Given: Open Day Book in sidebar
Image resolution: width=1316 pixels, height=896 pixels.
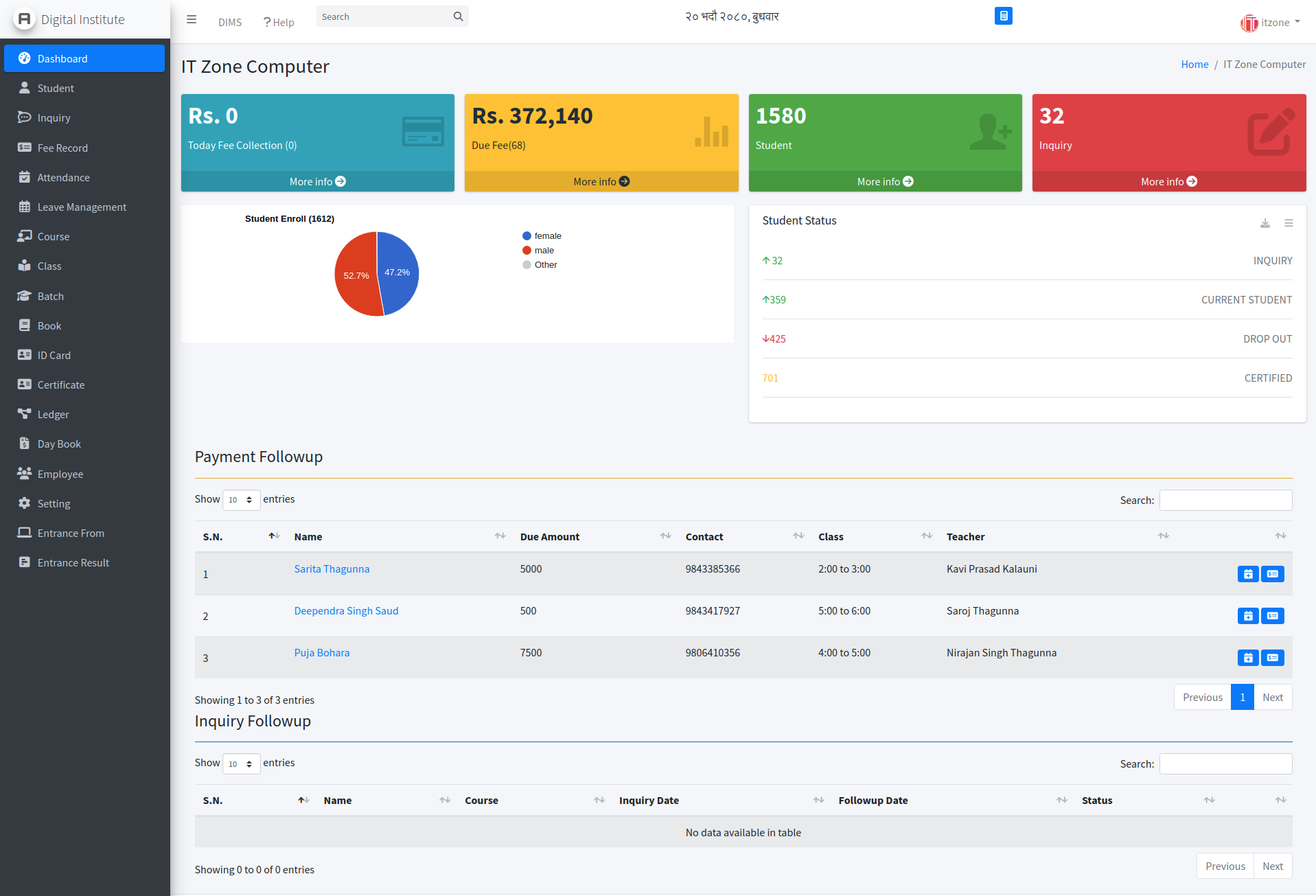Looking at the screenshot, I should point(84,444).
